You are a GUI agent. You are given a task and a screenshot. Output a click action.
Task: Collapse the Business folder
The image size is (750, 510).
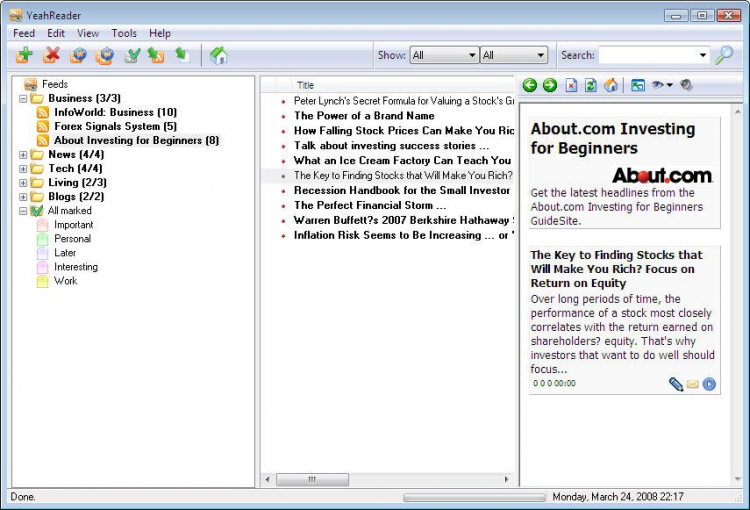pyautogui.click(x=22, y=99)
